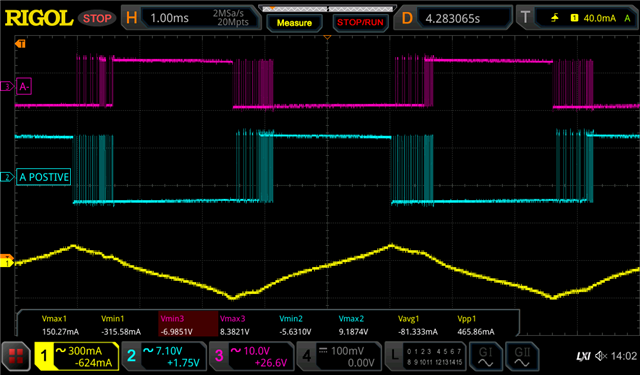This screenshot has width=640, height=375.
Task: Click the trigger edge slope icon
Action: tap(554, 18)
